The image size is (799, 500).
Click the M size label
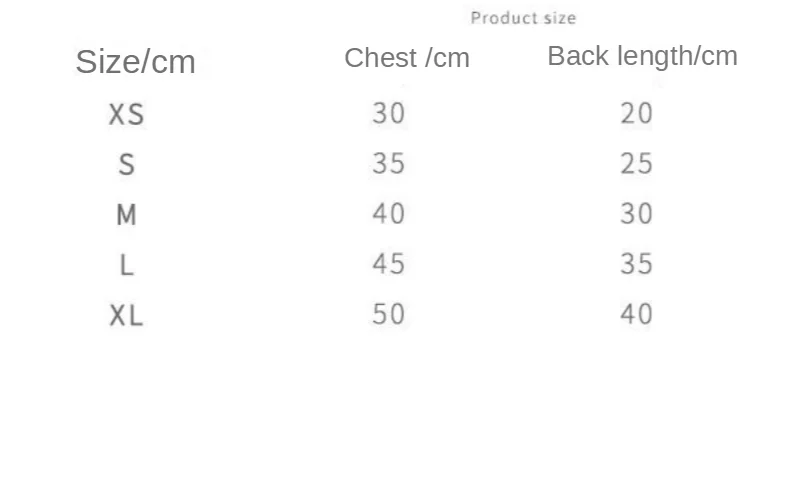coord(127,215)
